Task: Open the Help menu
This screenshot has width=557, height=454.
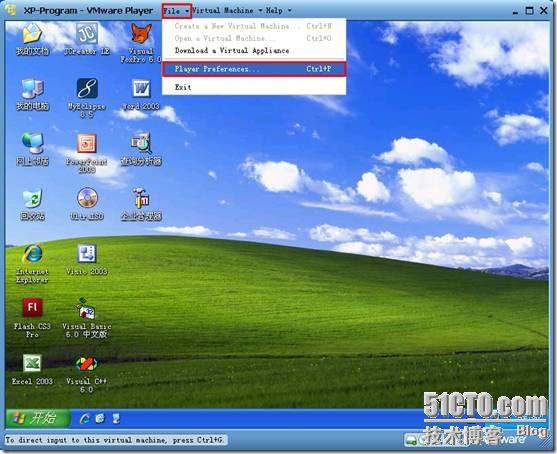Action: coord(278,11)
